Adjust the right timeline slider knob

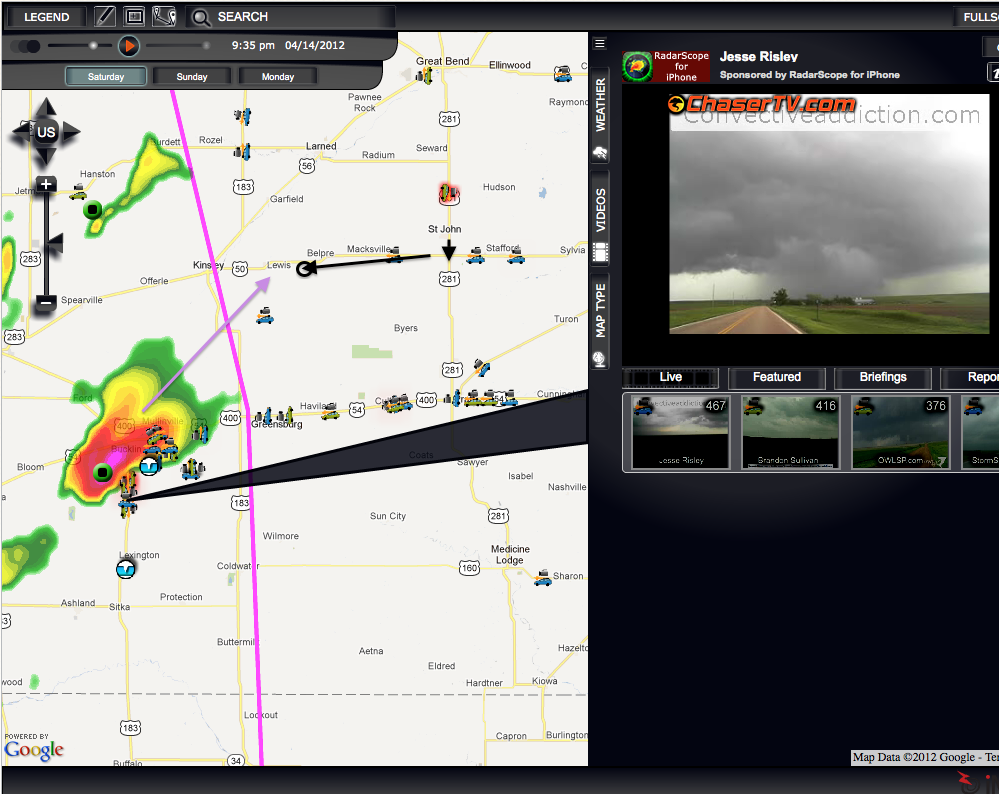pyautogui.click(x=206, y=45)
